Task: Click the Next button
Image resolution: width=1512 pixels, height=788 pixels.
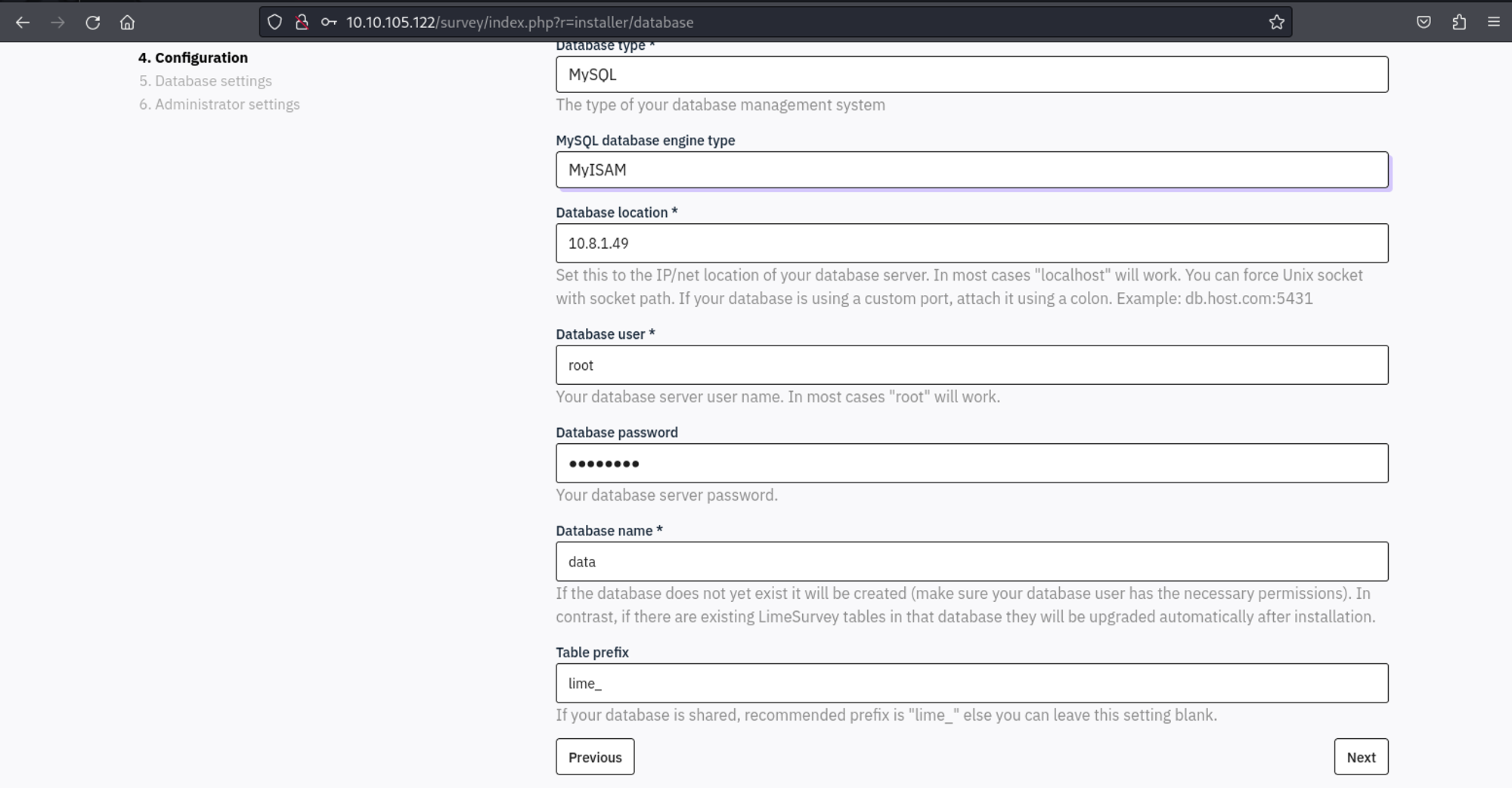Action: tap(1361, 757)
